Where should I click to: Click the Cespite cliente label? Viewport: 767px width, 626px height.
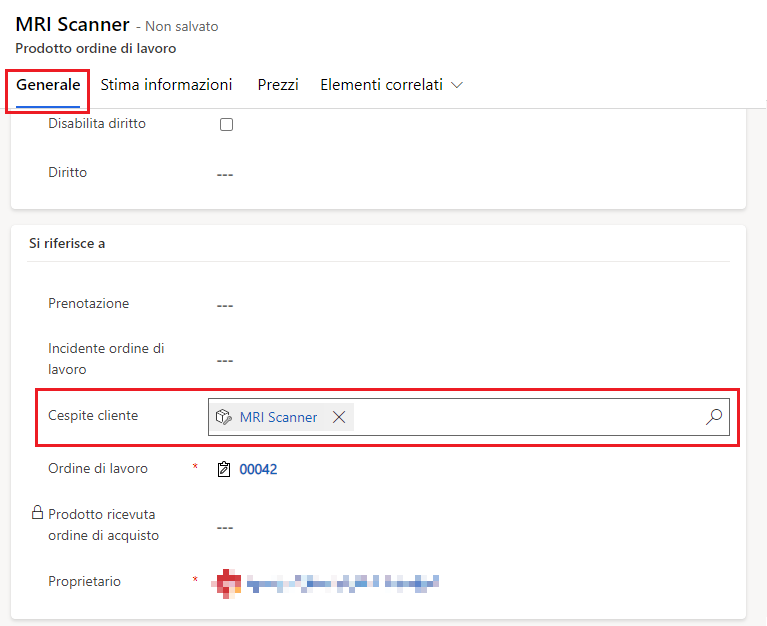(93, 416)
